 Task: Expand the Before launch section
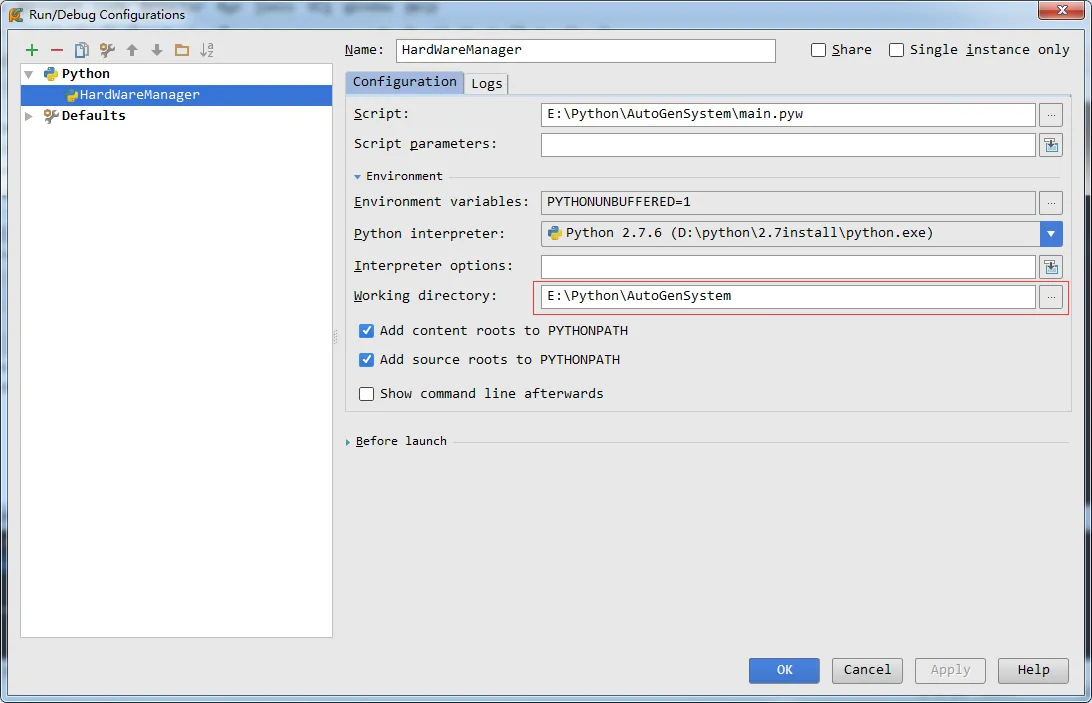pos(348,441)
